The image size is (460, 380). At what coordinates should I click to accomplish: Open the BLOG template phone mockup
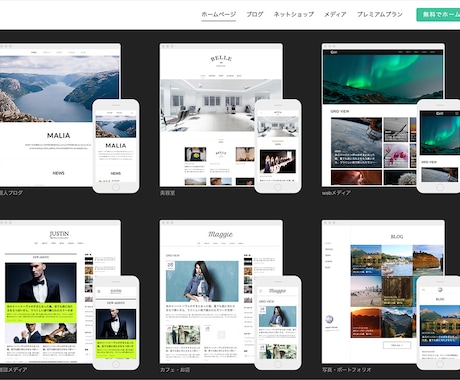tap(438, 323)
